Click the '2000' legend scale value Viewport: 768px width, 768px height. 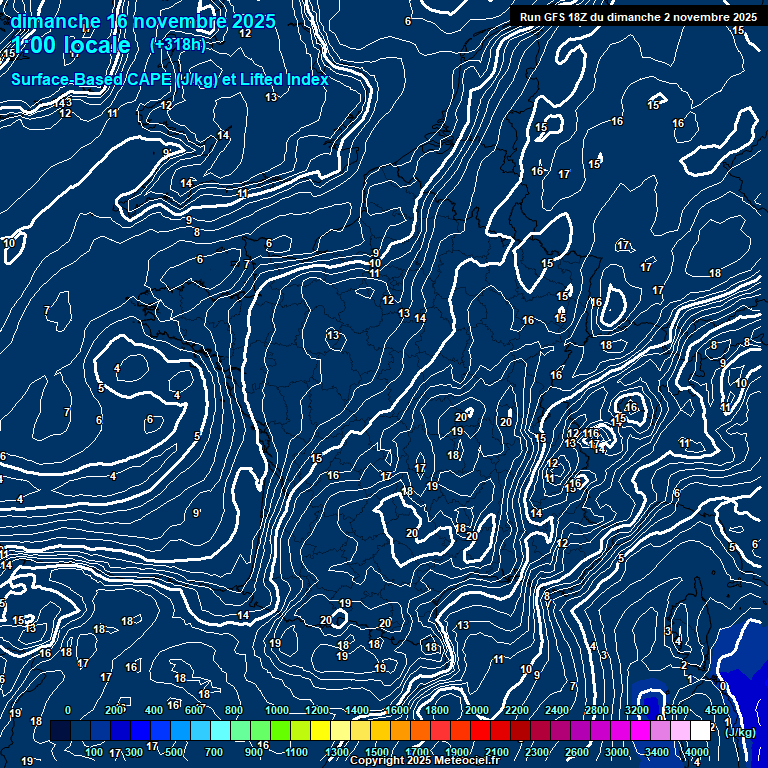(x=476, y=710)
